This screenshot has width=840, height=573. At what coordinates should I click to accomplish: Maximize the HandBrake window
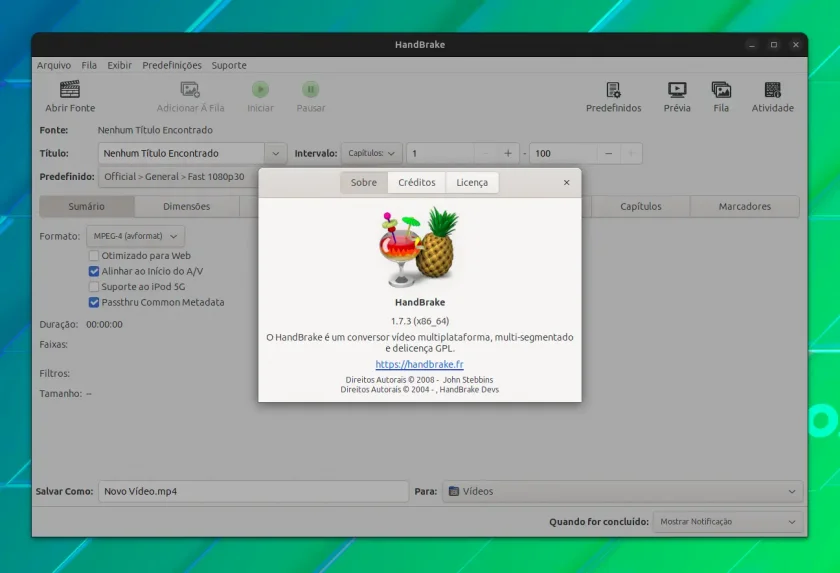click(774, 45)
